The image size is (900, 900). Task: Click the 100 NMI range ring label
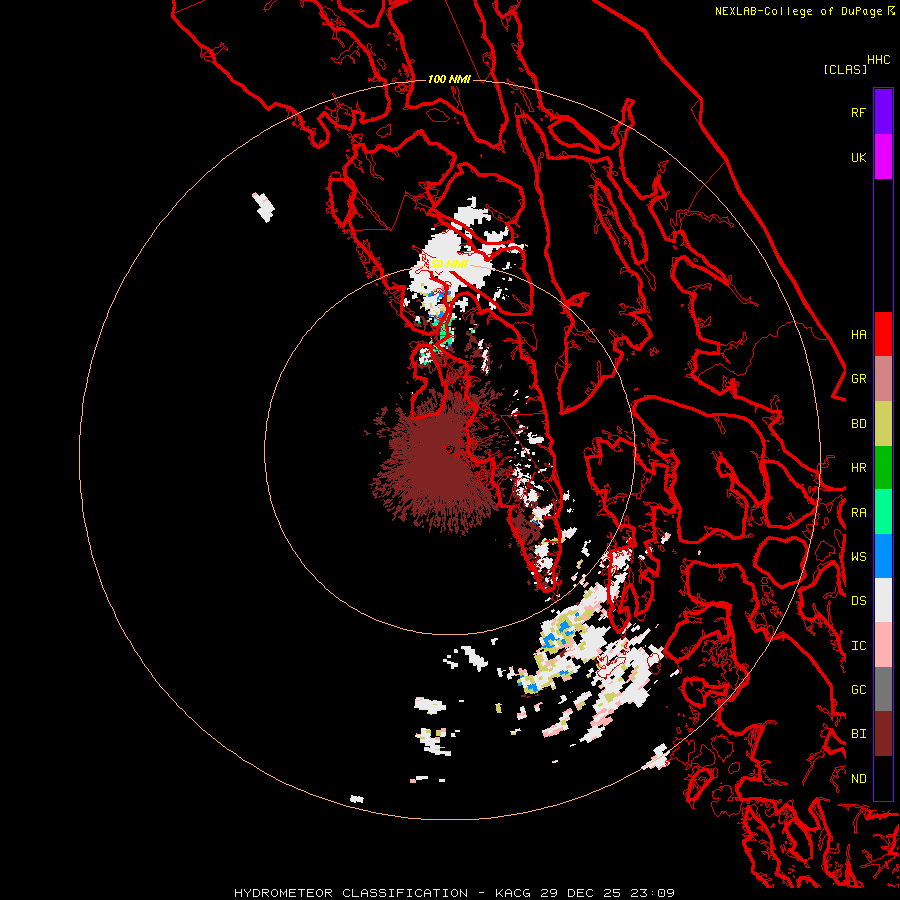pos(449,79)
